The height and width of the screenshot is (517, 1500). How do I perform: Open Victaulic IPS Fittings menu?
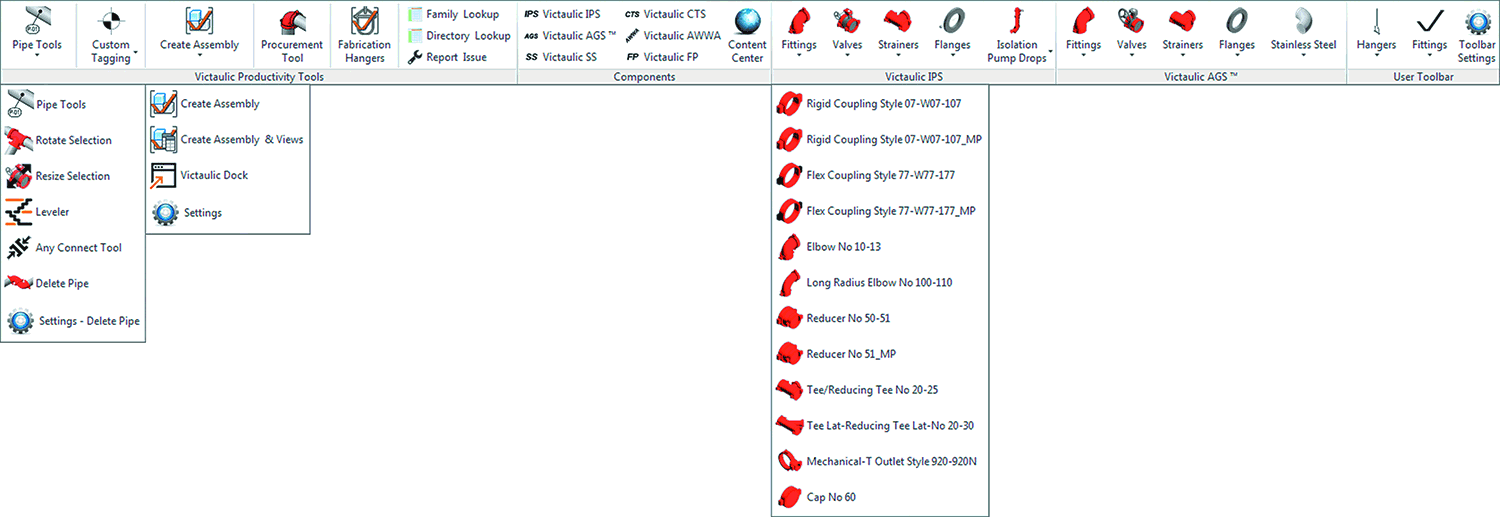[x=798, y=32]
